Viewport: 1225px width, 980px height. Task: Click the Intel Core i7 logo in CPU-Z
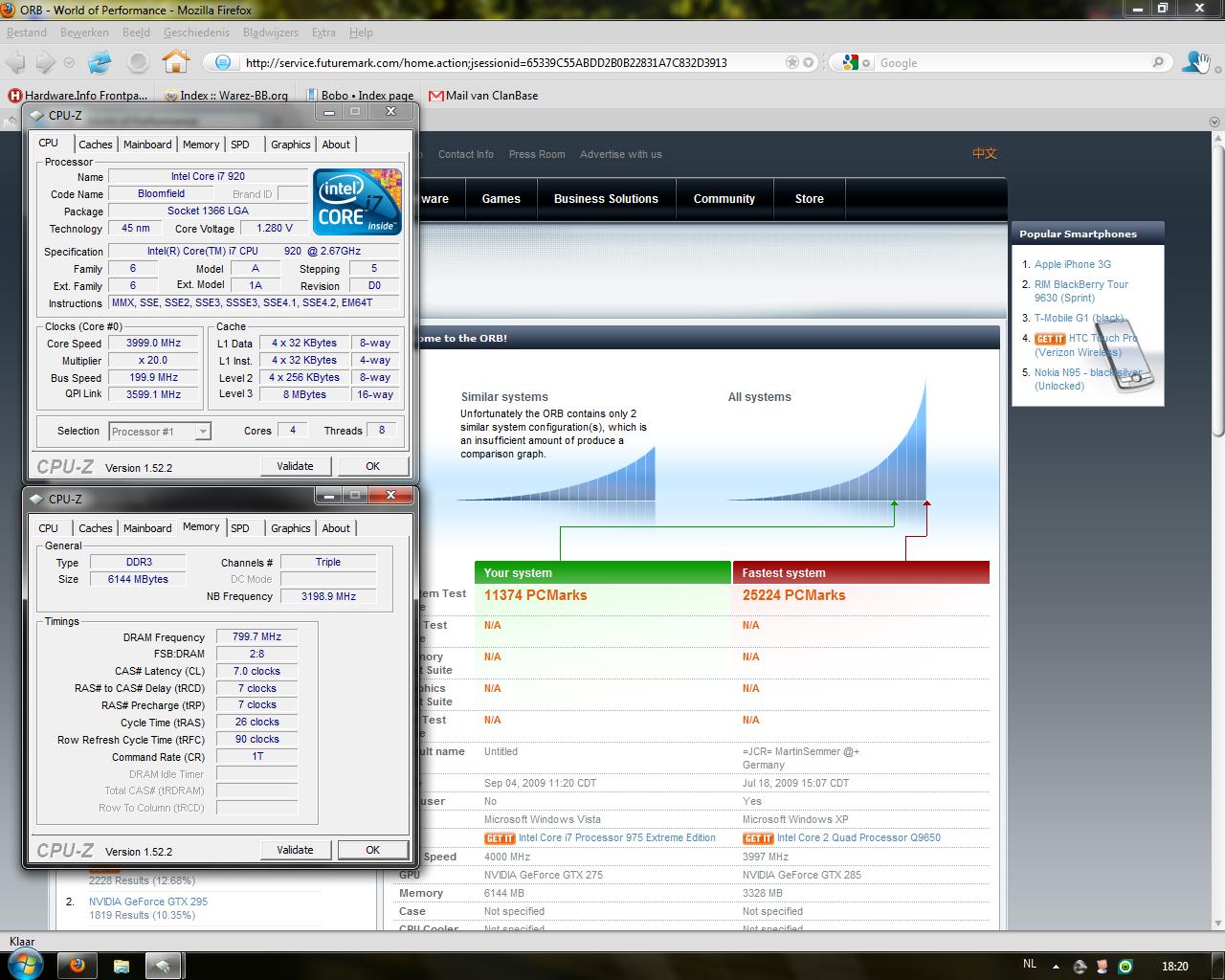357,202
